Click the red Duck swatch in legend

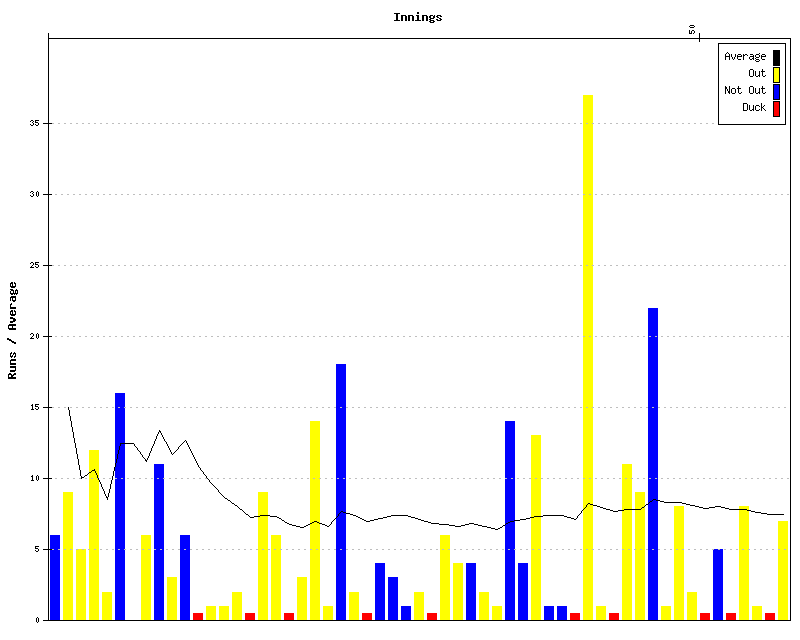[x=776, y=109]
